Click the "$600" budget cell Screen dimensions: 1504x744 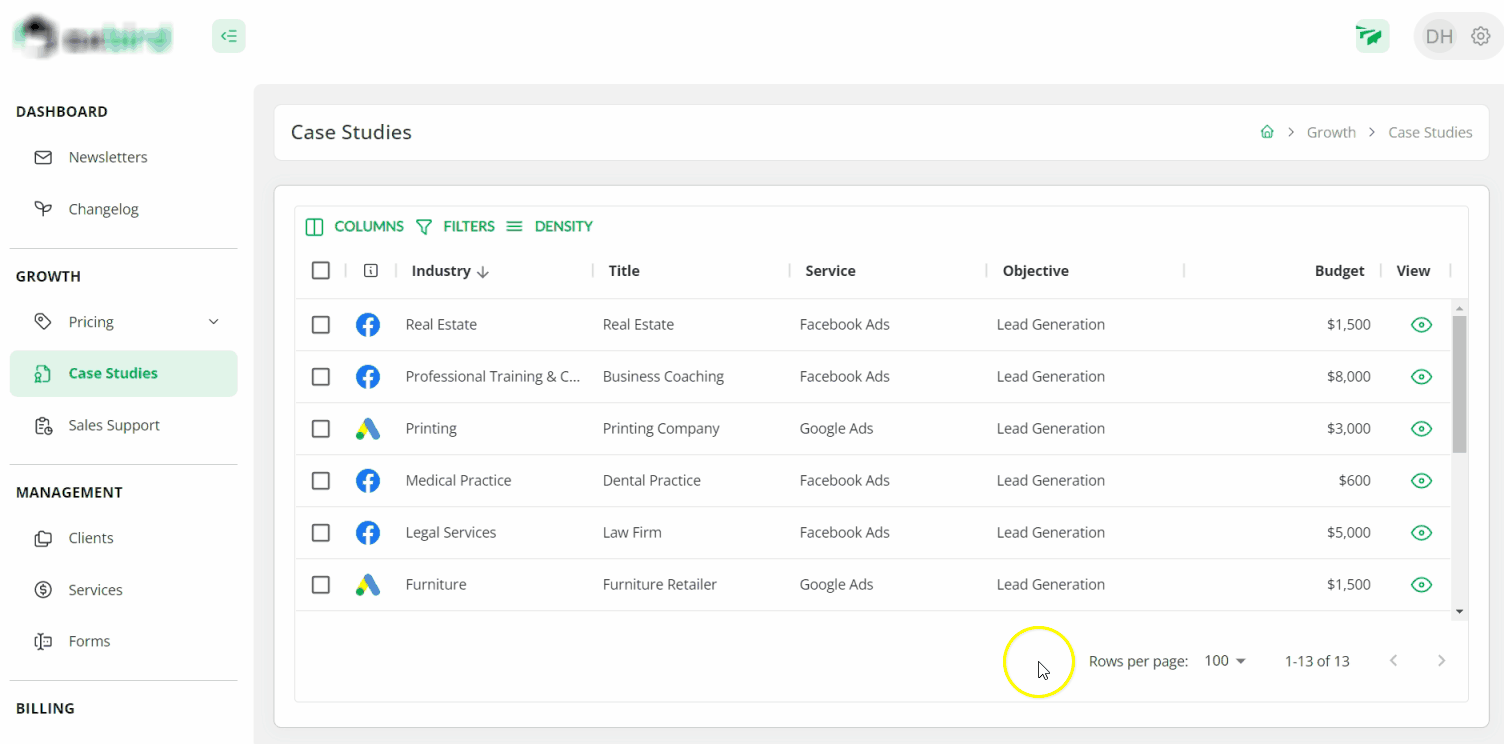tap(1354, 481)
